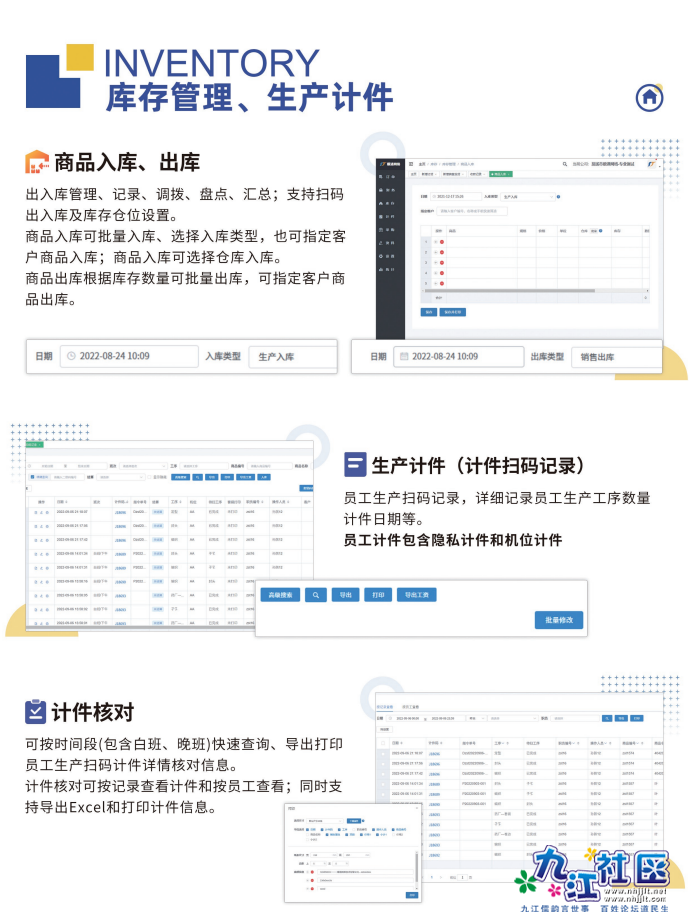Click the 保存 button under goods table

tap(428, 312)
